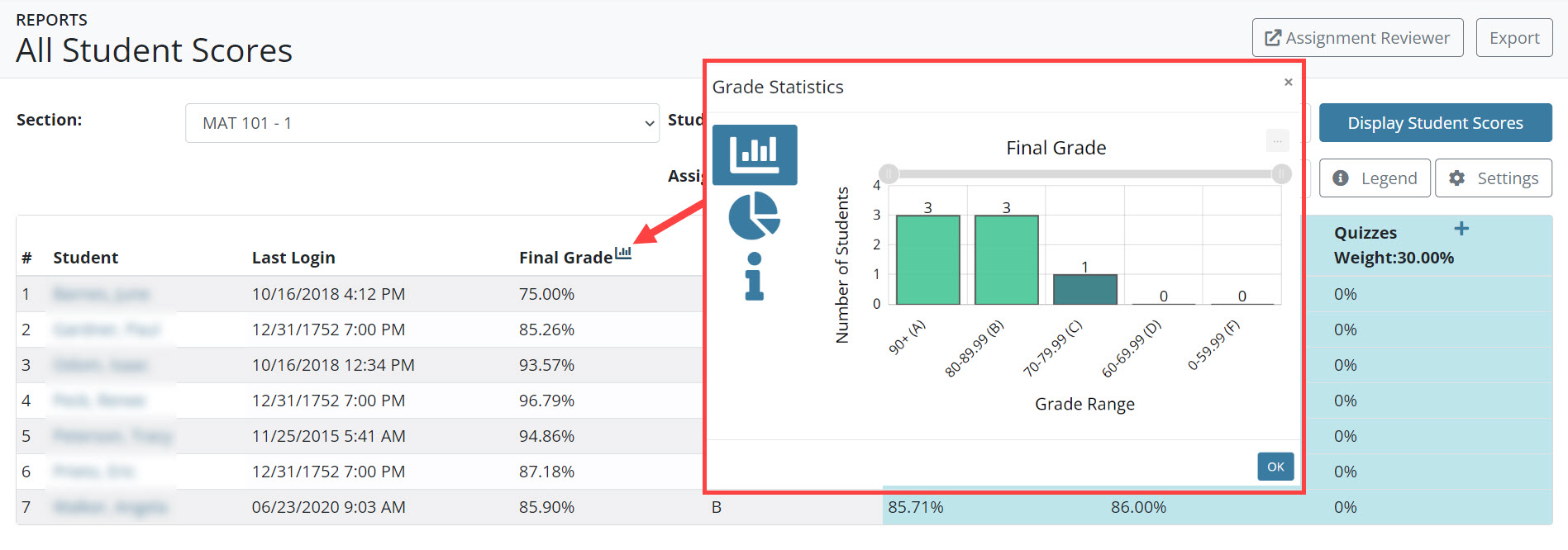Viewport: 1568px width, 550px height.
Task: Click the Student column header
Action: click(85, 258)
